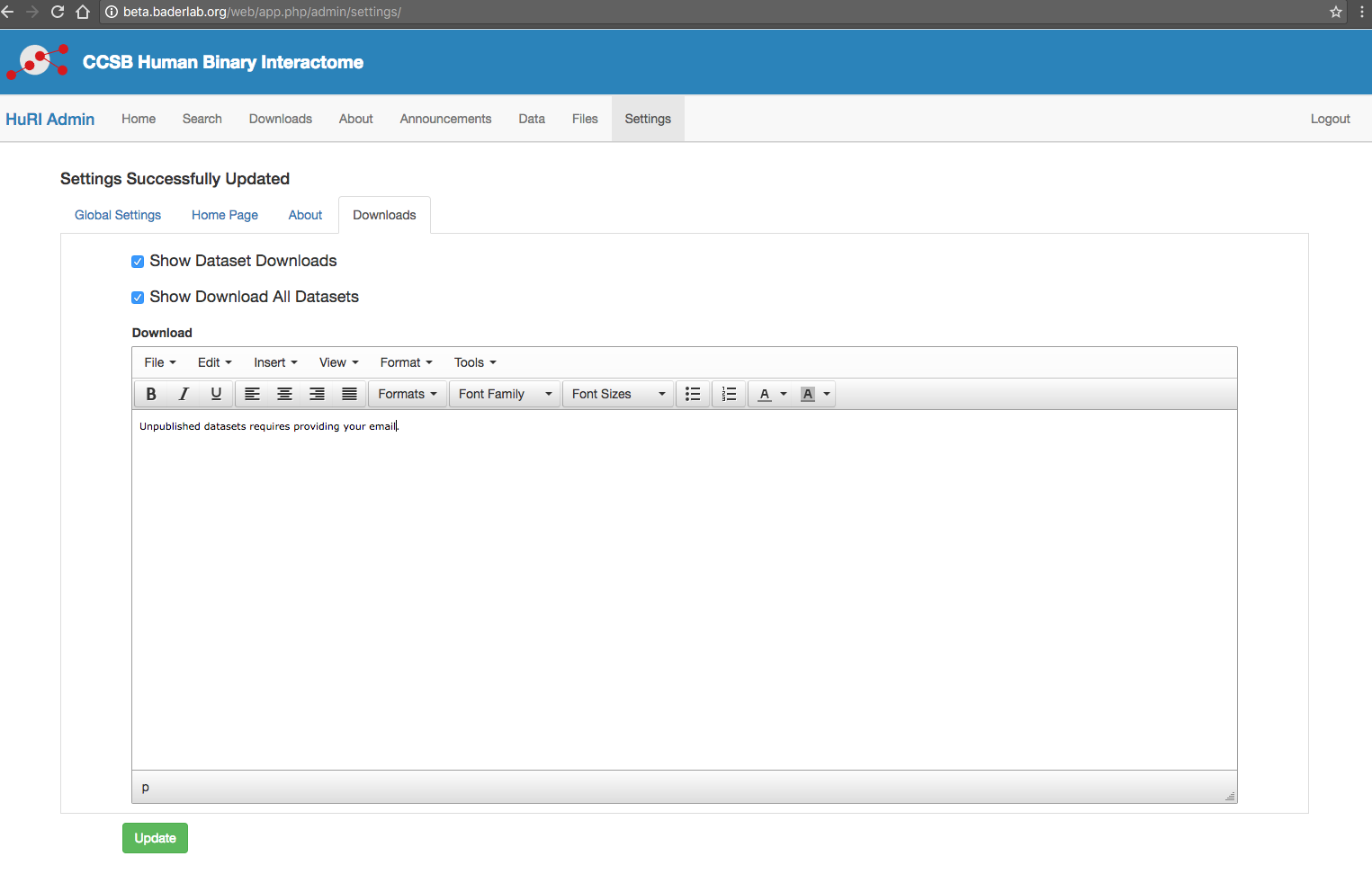Expand the Font Family dropdown
The height and width of the screenshot is (874, 1372).
point(505,394)
